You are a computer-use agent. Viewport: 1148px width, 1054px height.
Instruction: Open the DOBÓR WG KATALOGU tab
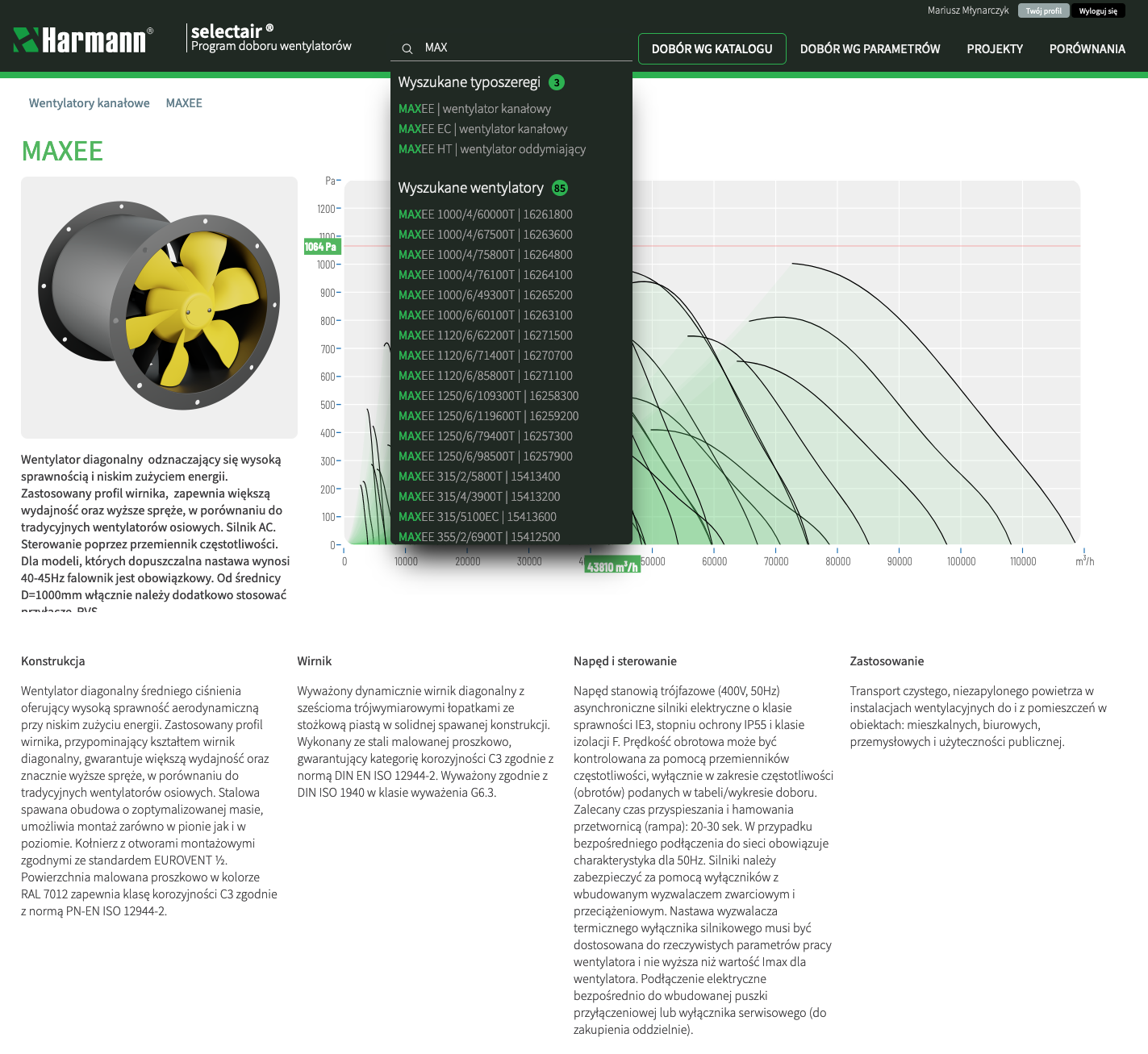coord(712,49)
